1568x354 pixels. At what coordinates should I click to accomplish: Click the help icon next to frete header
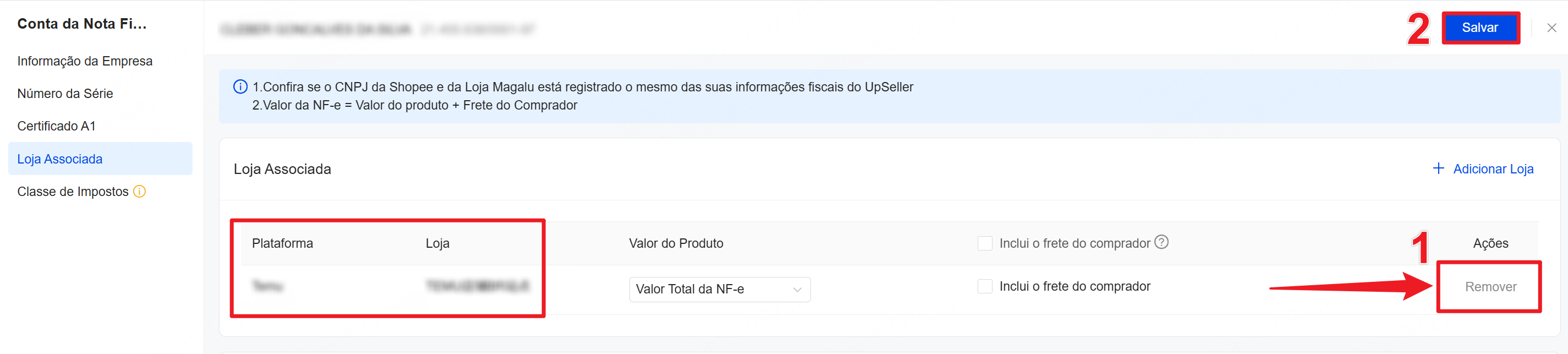1161,242
